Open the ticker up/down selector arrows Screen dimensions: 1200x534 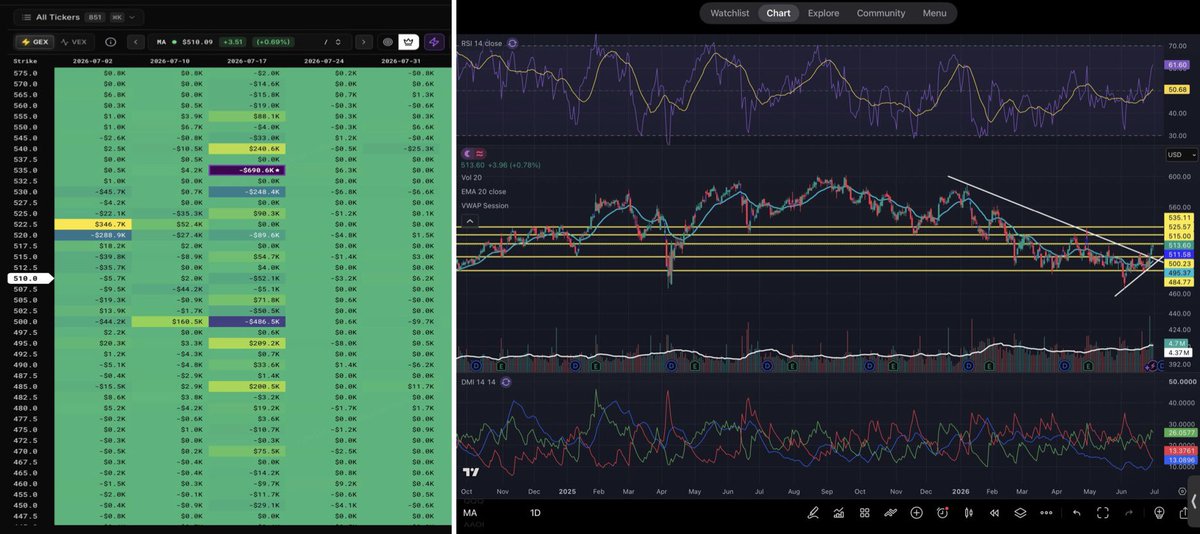[x=338, y=42]
